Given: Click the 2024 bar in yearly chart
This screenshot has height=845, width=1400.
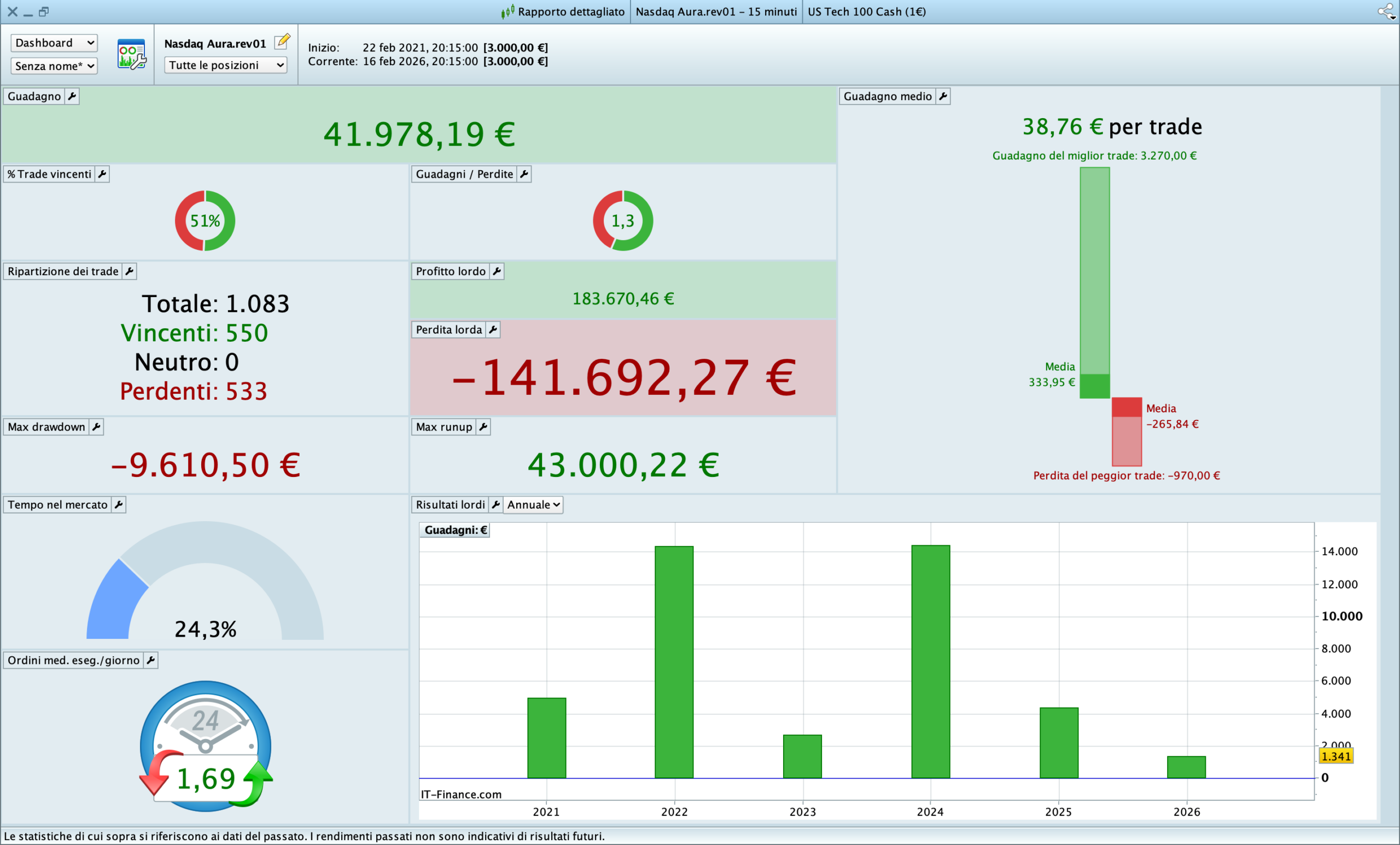Looking at the screenshot, I should 930,662.
